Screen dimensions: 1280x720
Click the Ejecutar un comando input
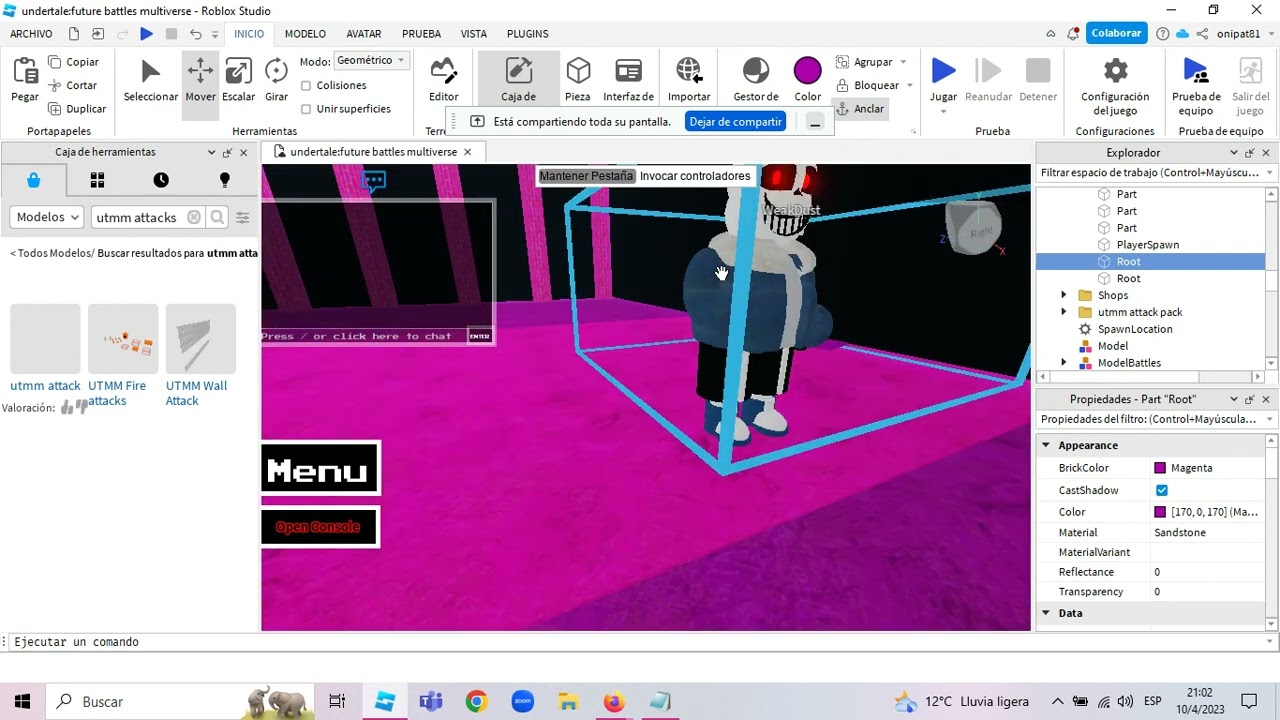click(x=640, y=642)
